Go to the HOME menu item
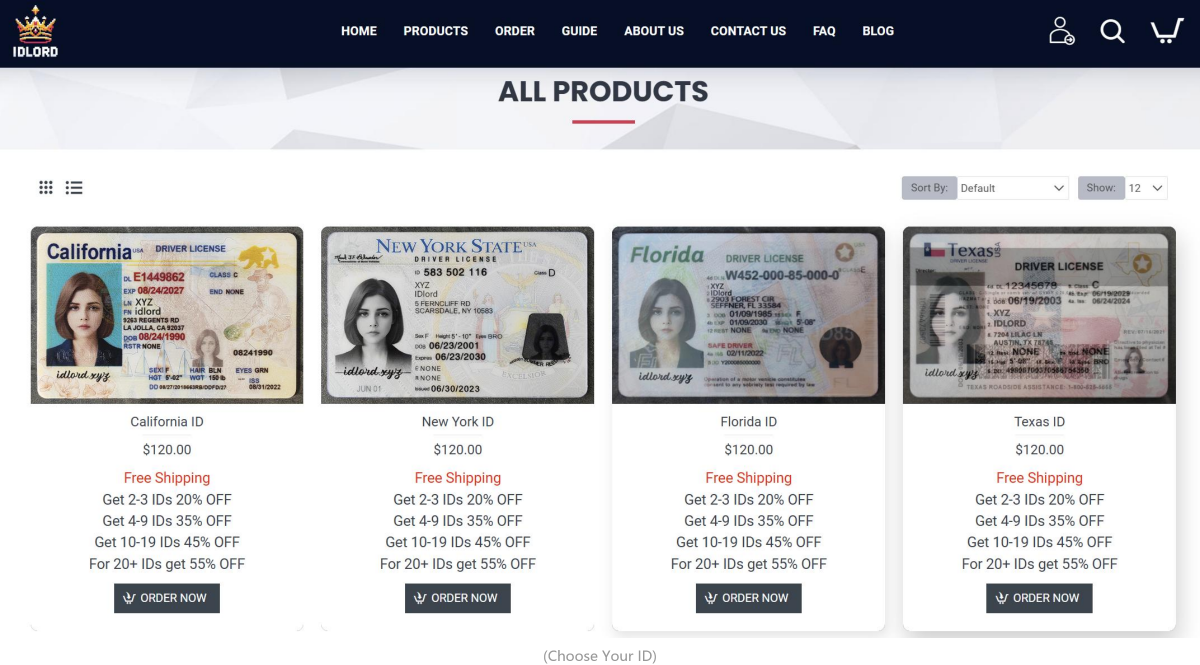Image resolution: width=1200 pixels, height=665 pixels. [359, 31]
